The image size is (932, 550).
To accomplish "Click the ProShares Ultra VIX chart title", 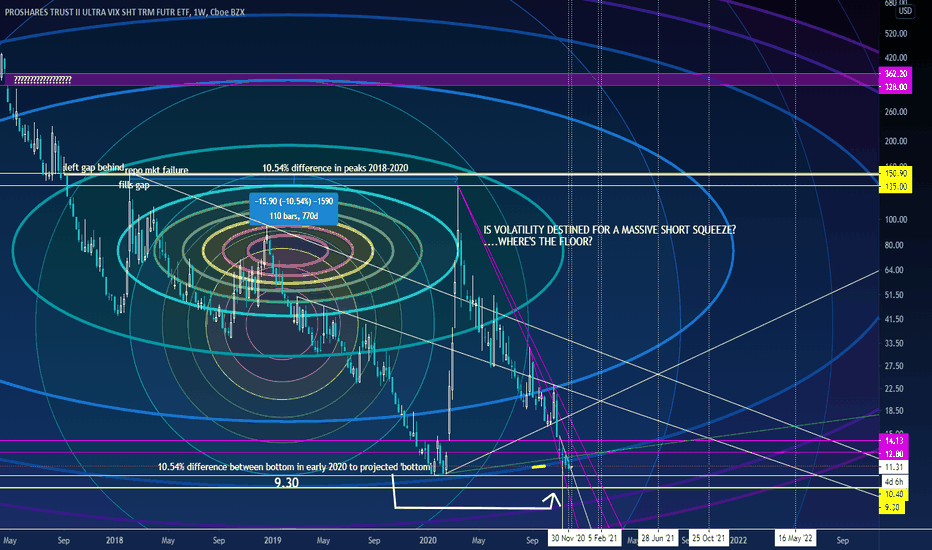I will click(x=124, y=12).
